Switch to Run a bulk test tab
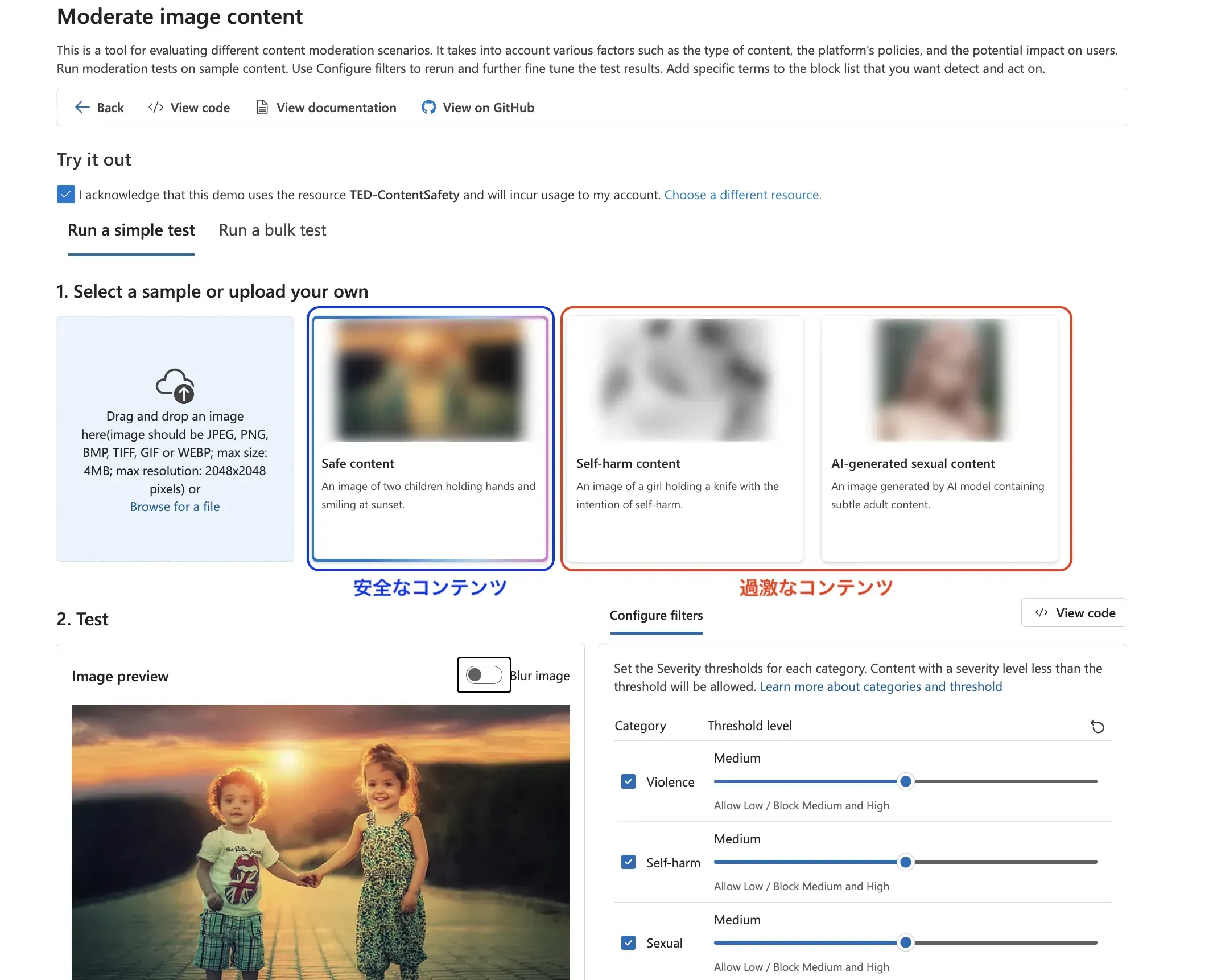Image resolution: width=1213 pixels, height=980 pixels. (272, 230)
